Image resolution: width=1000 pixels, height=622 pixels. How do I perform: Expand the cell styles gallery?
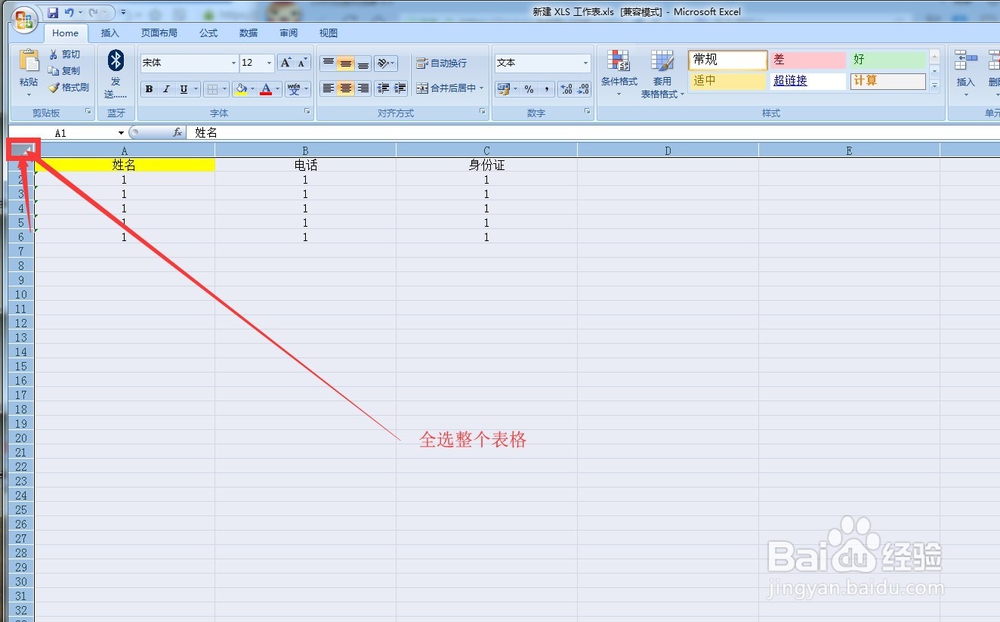(934, 85)
